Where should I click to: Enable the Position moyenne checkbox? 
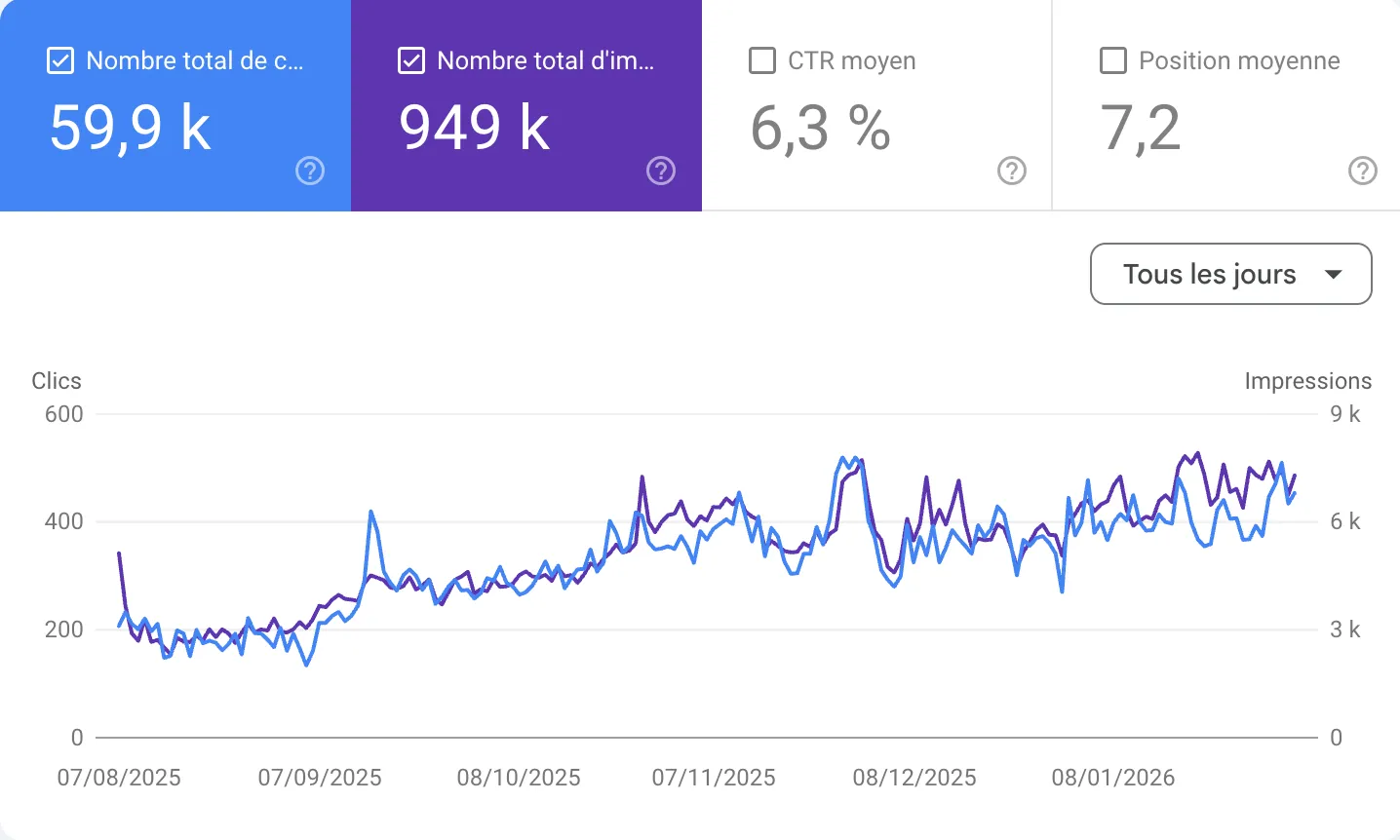tap(1113, 60)
